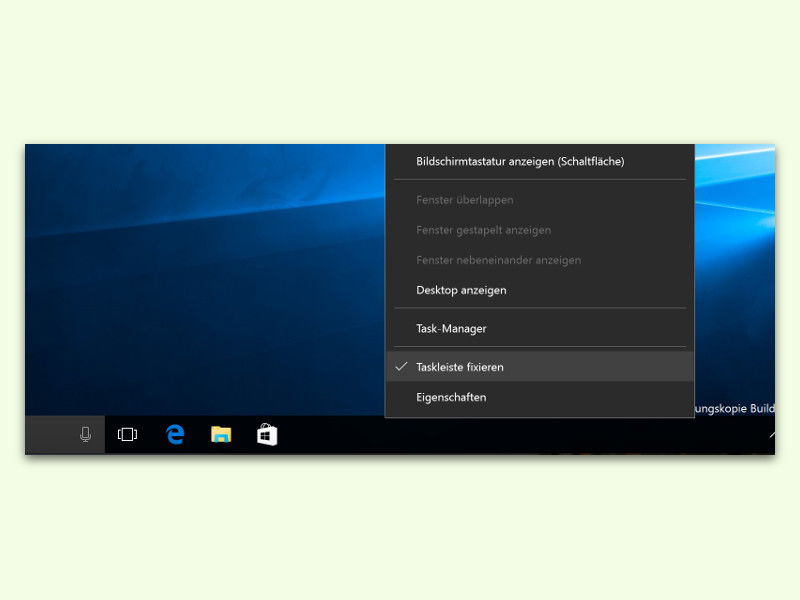This screenshot has height=600, width=800.
Task: Open the Windows Store taskbar icon
Action: pos(267,435)
